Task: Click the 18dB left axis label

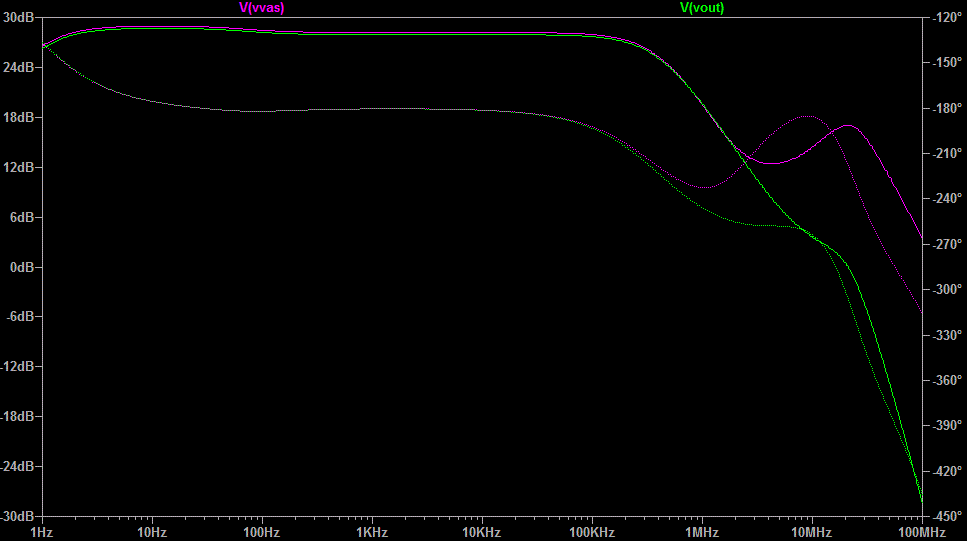Action: tap(19, 117)
